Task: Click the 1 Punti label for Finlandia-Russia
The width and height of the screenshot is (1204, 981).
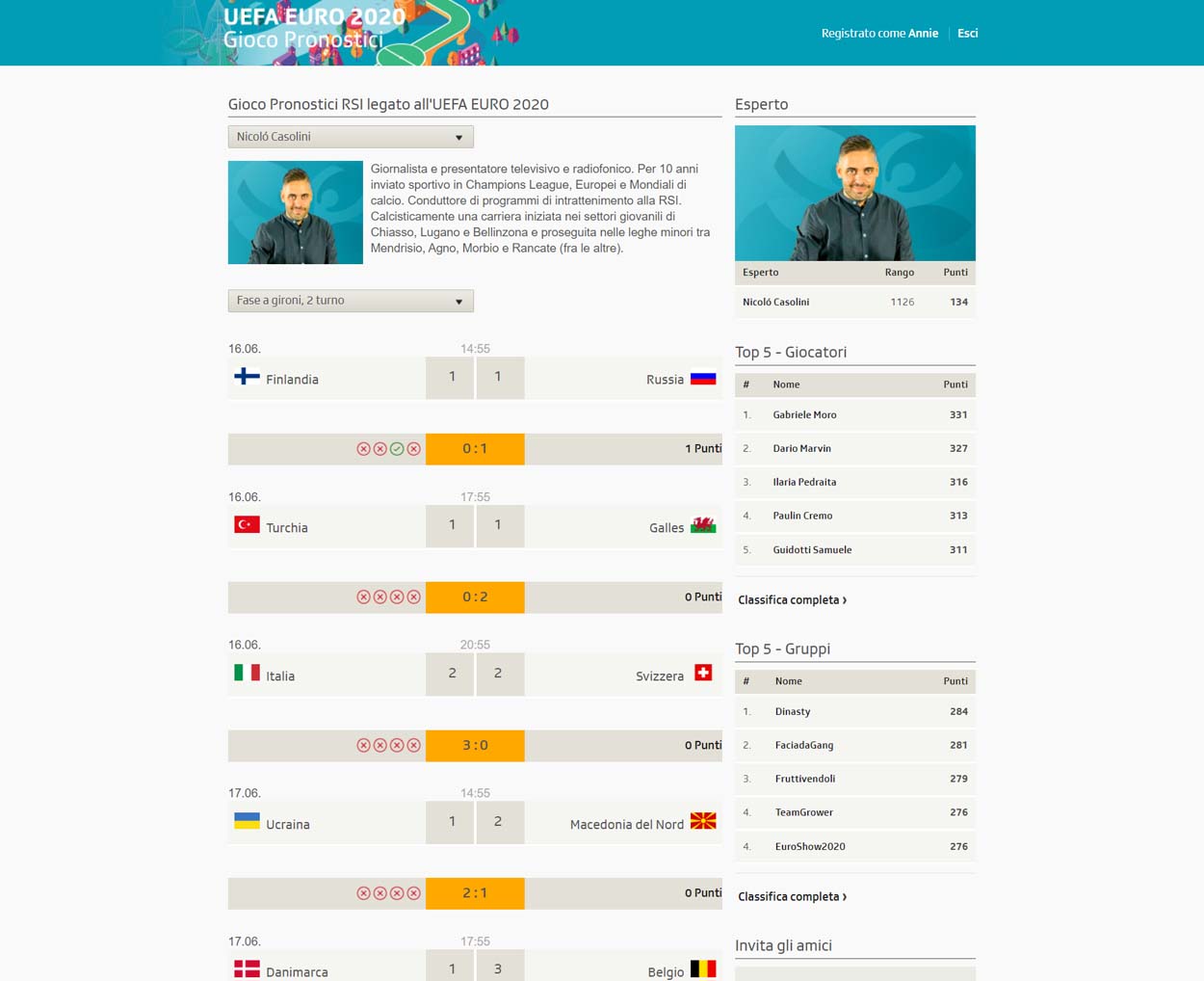Action: (x=703, y=449)
